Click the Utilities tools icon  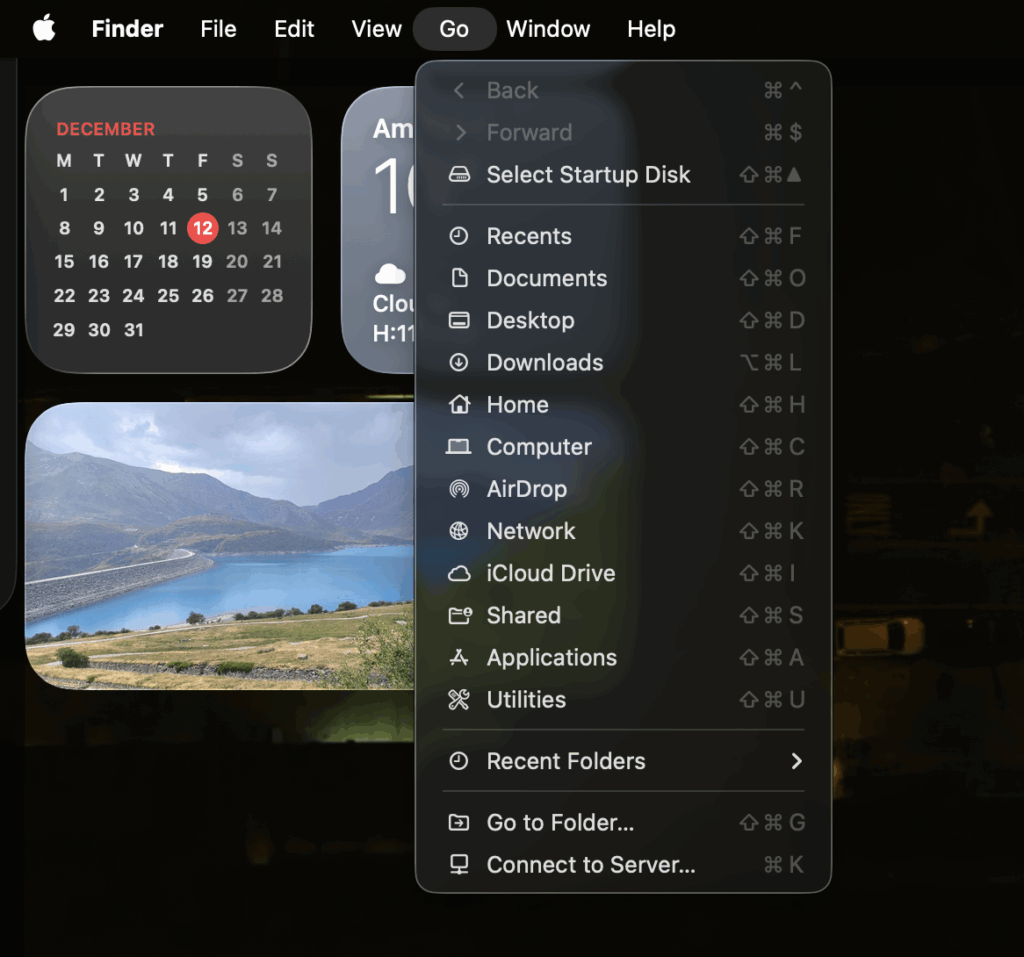coord(459,700)
